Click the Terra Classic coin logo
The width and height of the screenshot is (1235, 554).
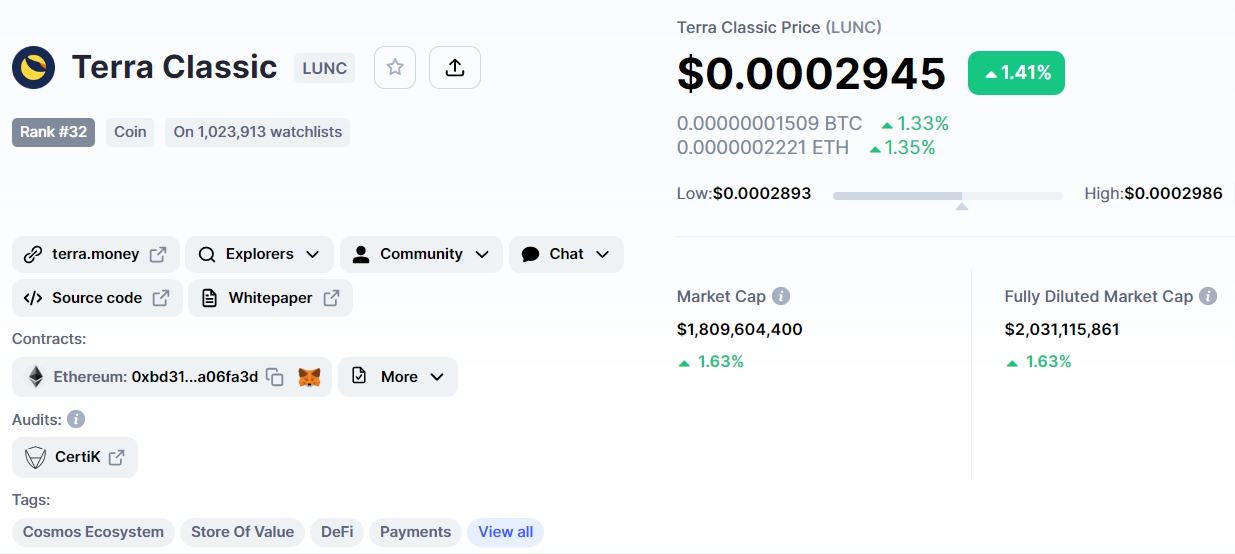pos(34,68)
